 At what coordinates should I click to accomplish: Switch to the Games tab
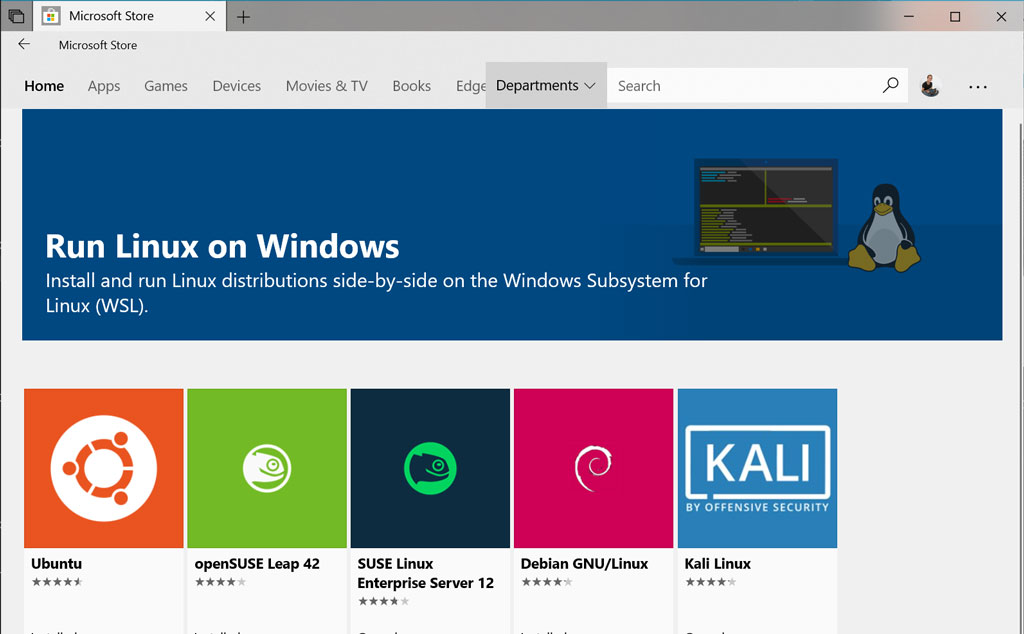[x=166, y=86]
